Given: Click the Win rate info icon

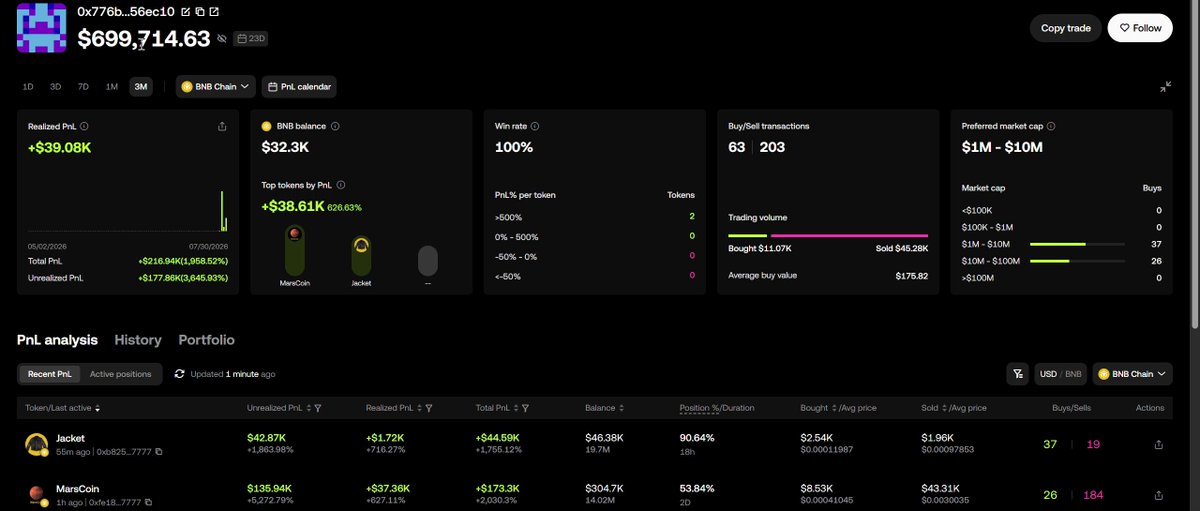Looking at the screenshot, I should (536, 127).
